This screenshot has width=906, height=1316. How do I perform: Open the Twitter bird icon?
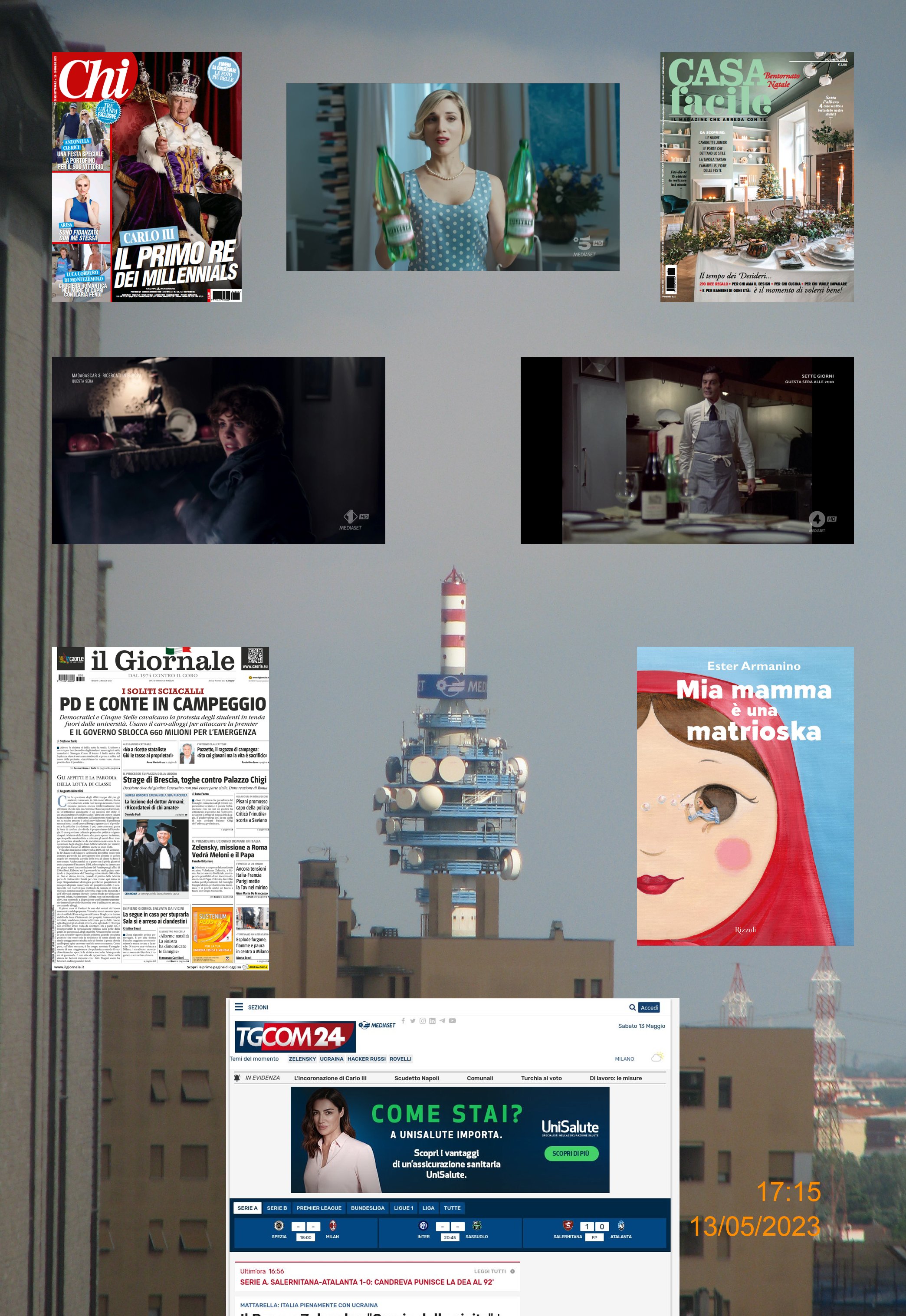413,1020
